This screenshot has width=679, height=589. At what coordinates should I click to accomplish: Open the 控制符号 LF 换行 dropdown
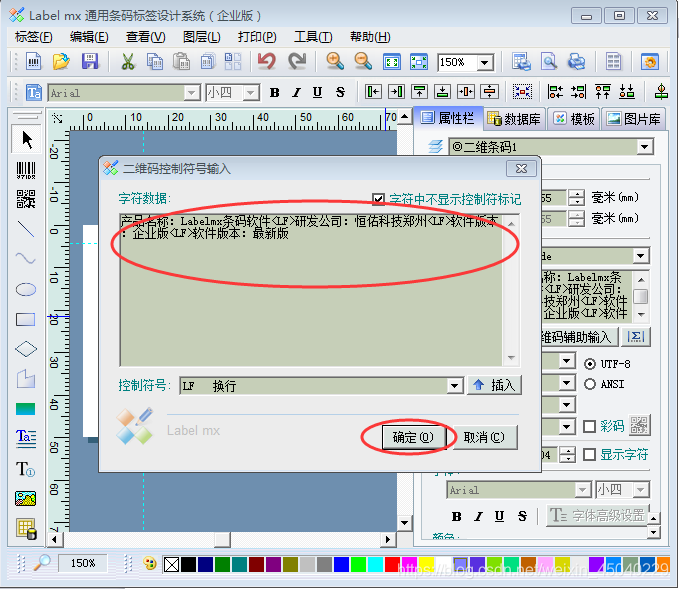(454, 385)
